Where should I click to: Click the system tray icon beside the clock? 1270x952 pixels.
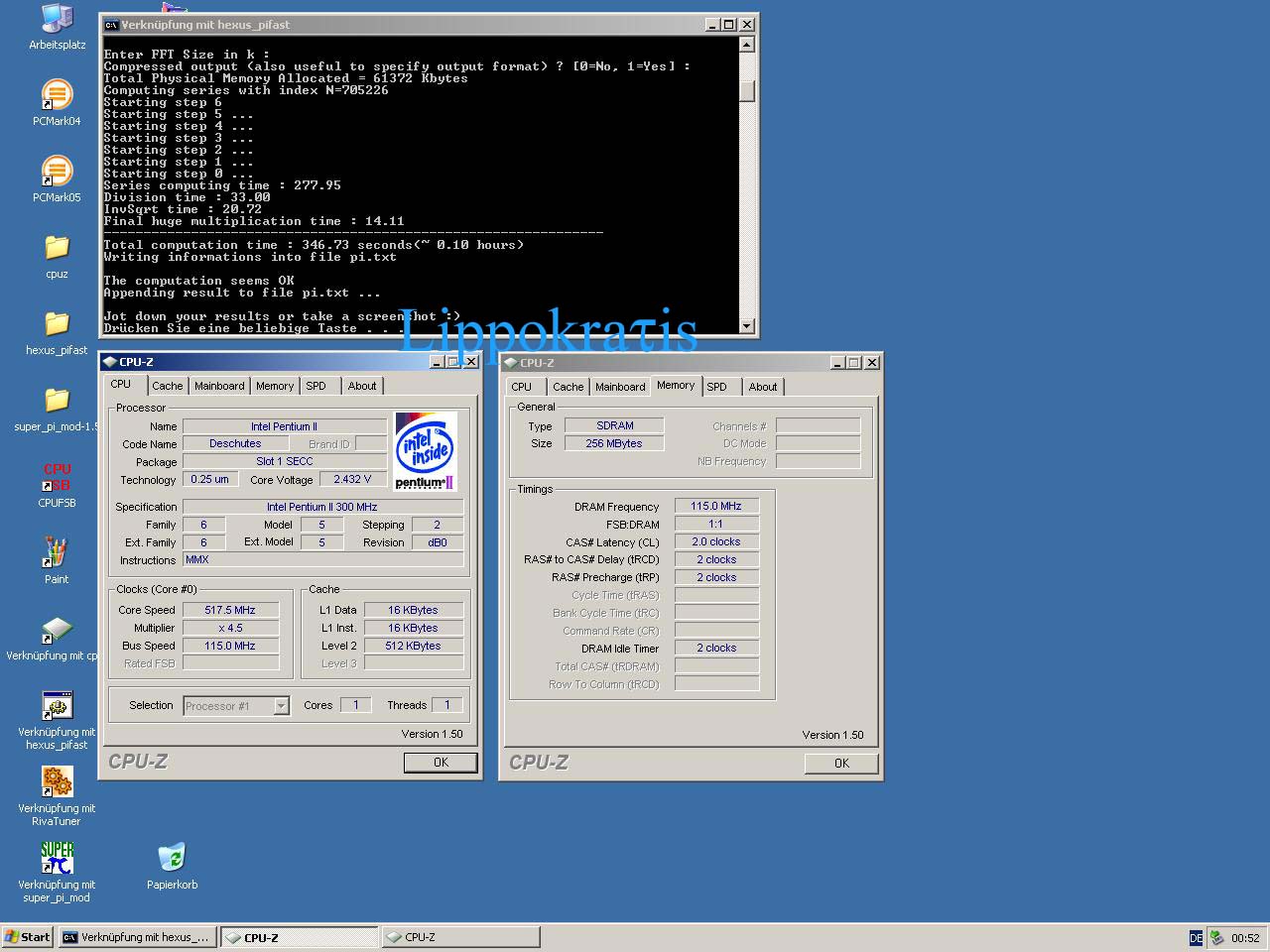(1217, 937)
